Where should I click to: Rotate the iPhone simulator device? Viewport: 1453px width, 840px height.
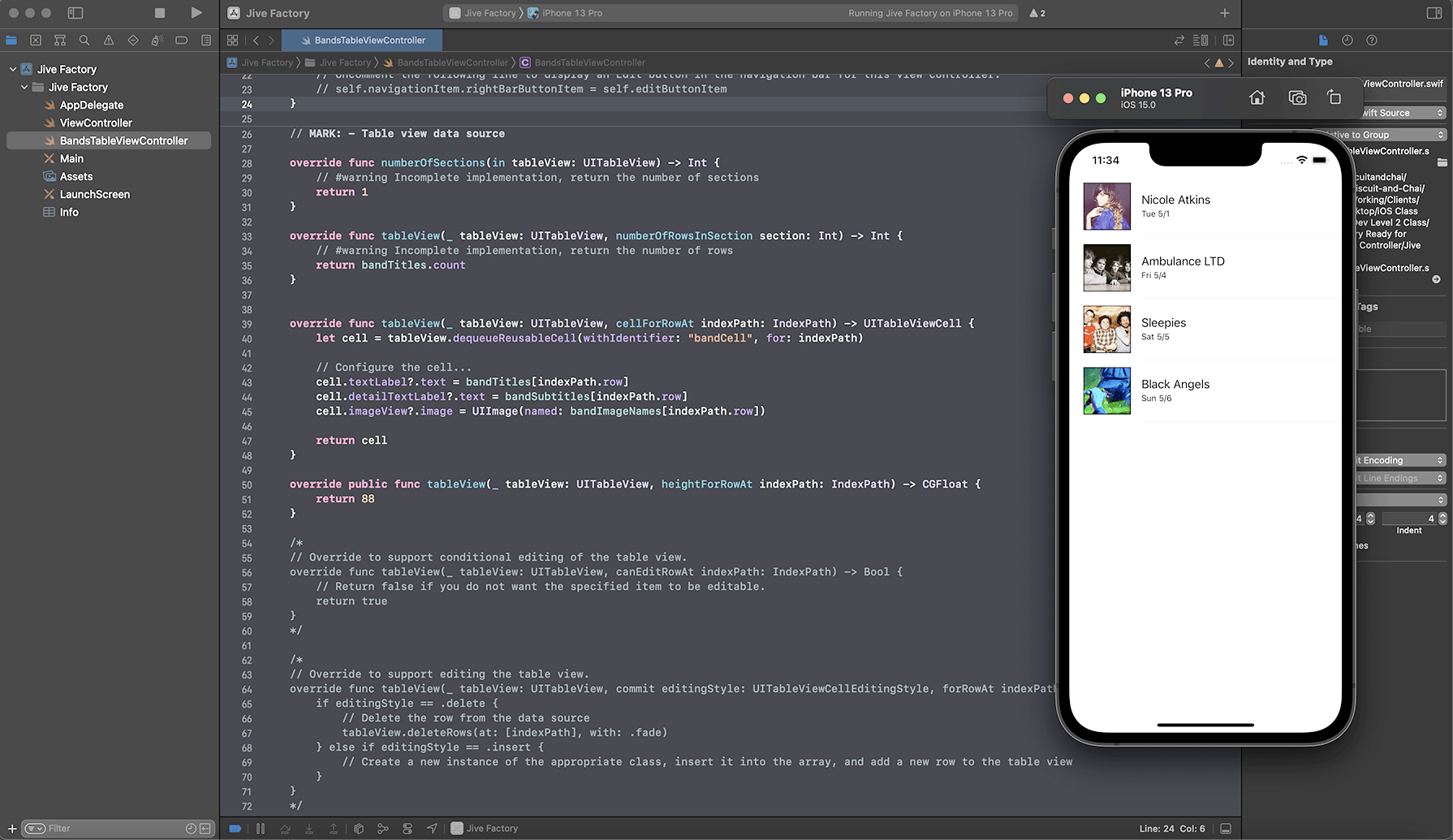coord(1334,98)
